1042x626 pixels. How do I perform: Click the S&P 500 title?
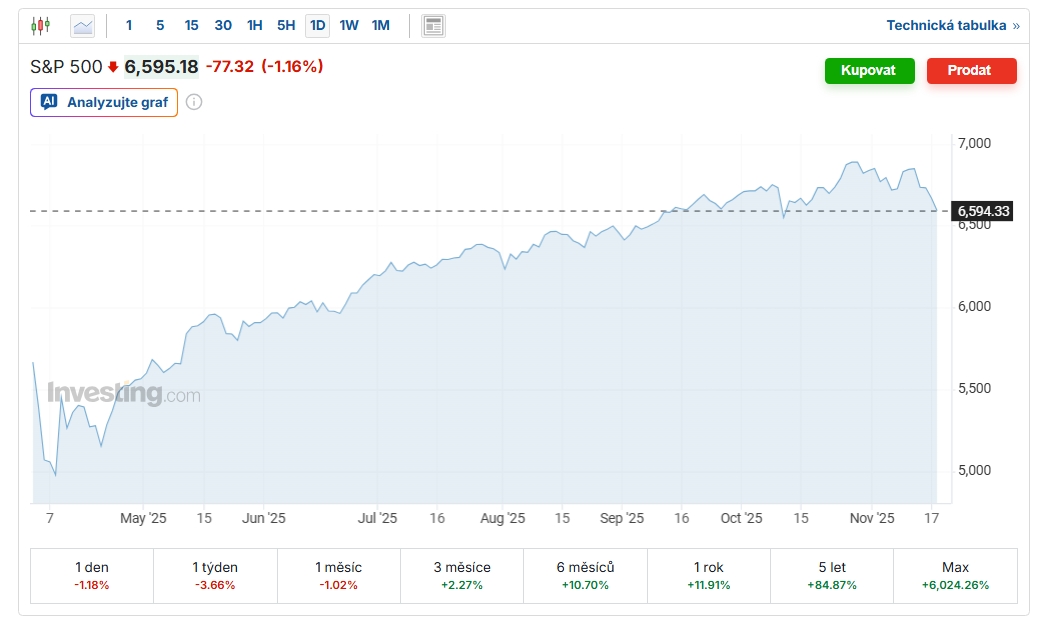pos(66,66)
